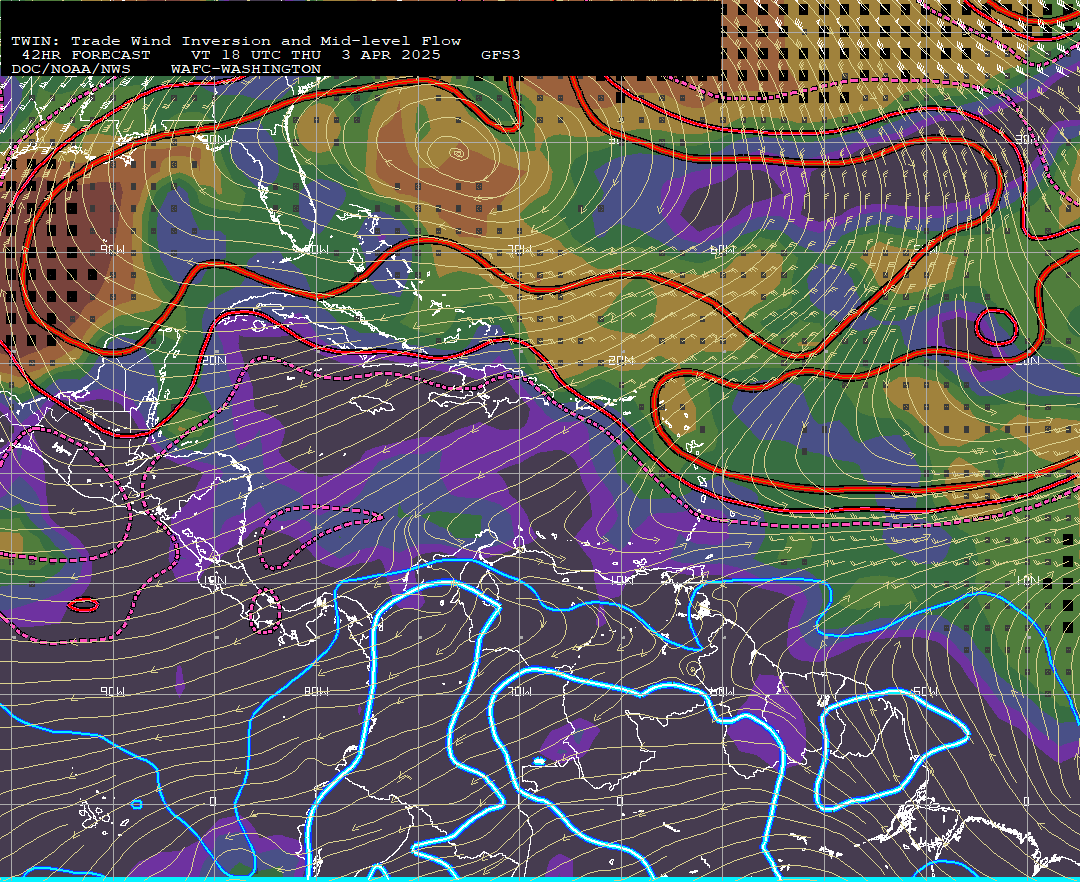Image resolution: width=1080 pixels, height=882 pixels.
Task: Click the Jamaica island outline
Action: (x=372, y=403)
